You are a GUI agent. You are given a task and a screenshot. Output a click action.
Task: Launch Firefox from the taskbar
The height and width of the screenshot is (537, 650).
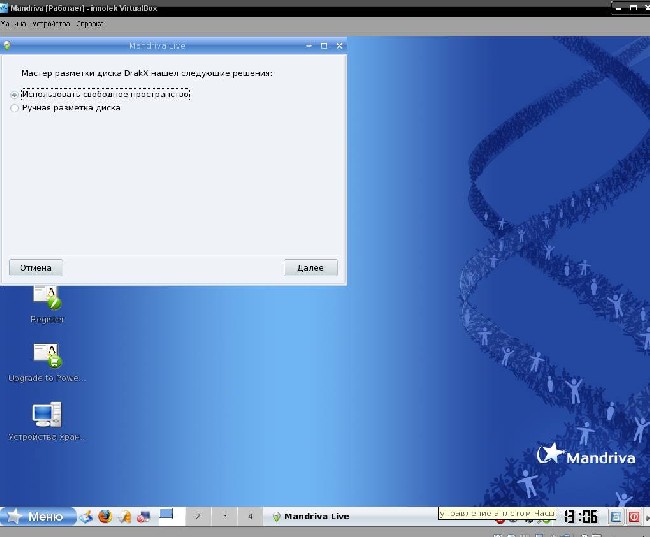(105, 516)
